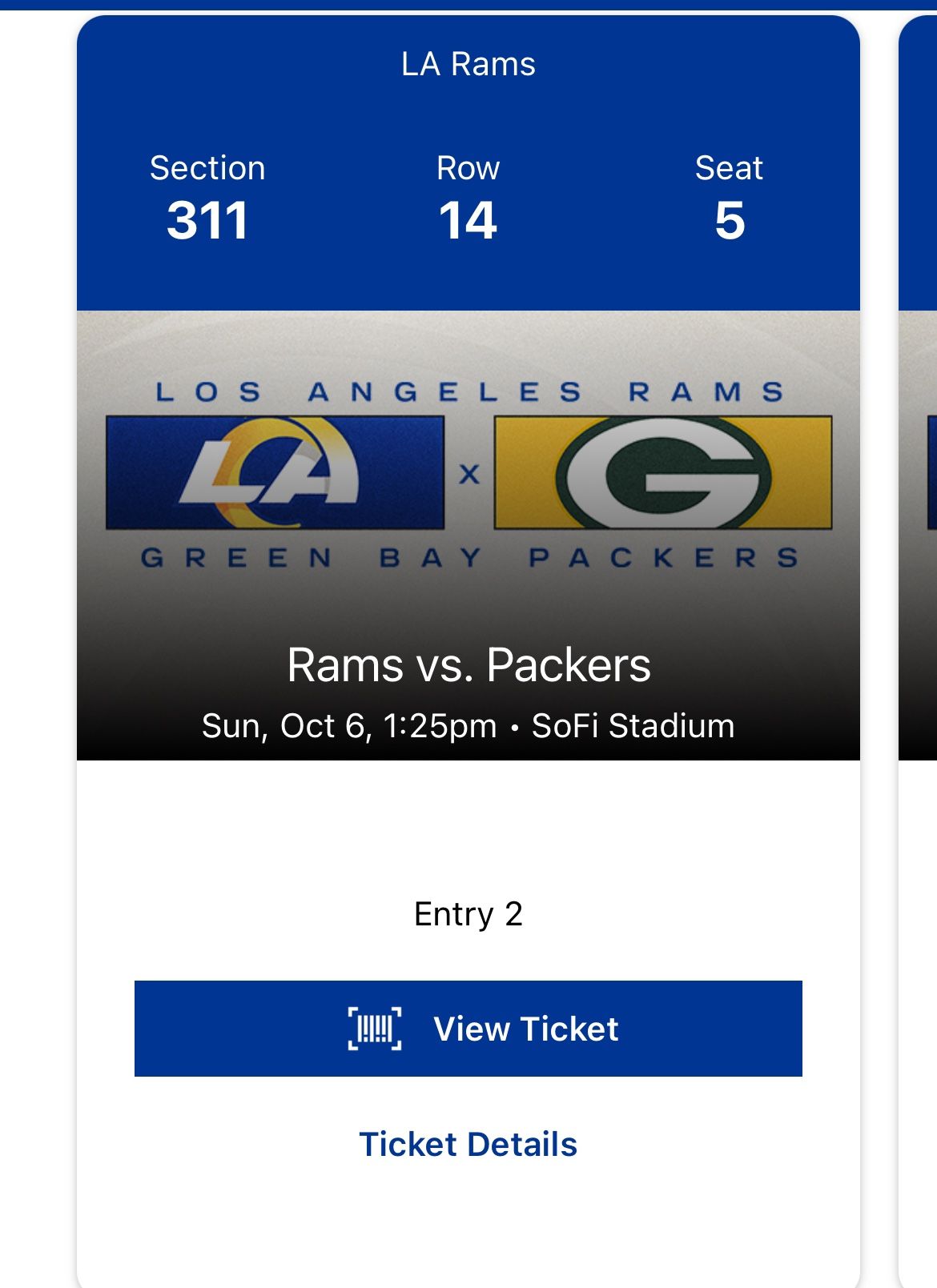Click the GREEN BAY PACKERS banner text
The width and height of the screenshot is (937, 1288).
(469, 557)
